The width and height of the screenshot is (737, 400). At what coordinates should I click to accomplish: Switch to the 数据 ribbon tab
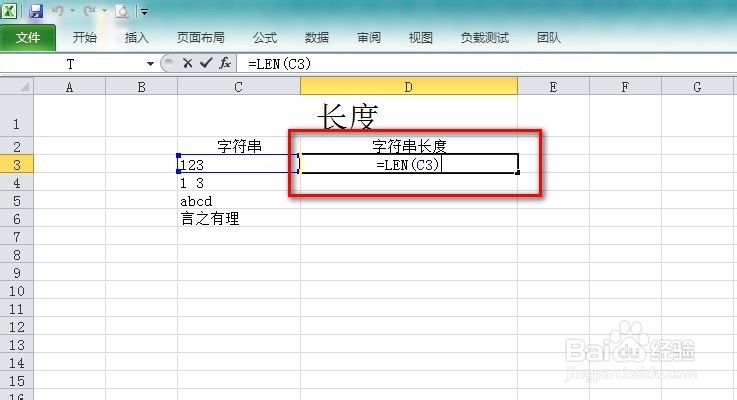[317, 38]
